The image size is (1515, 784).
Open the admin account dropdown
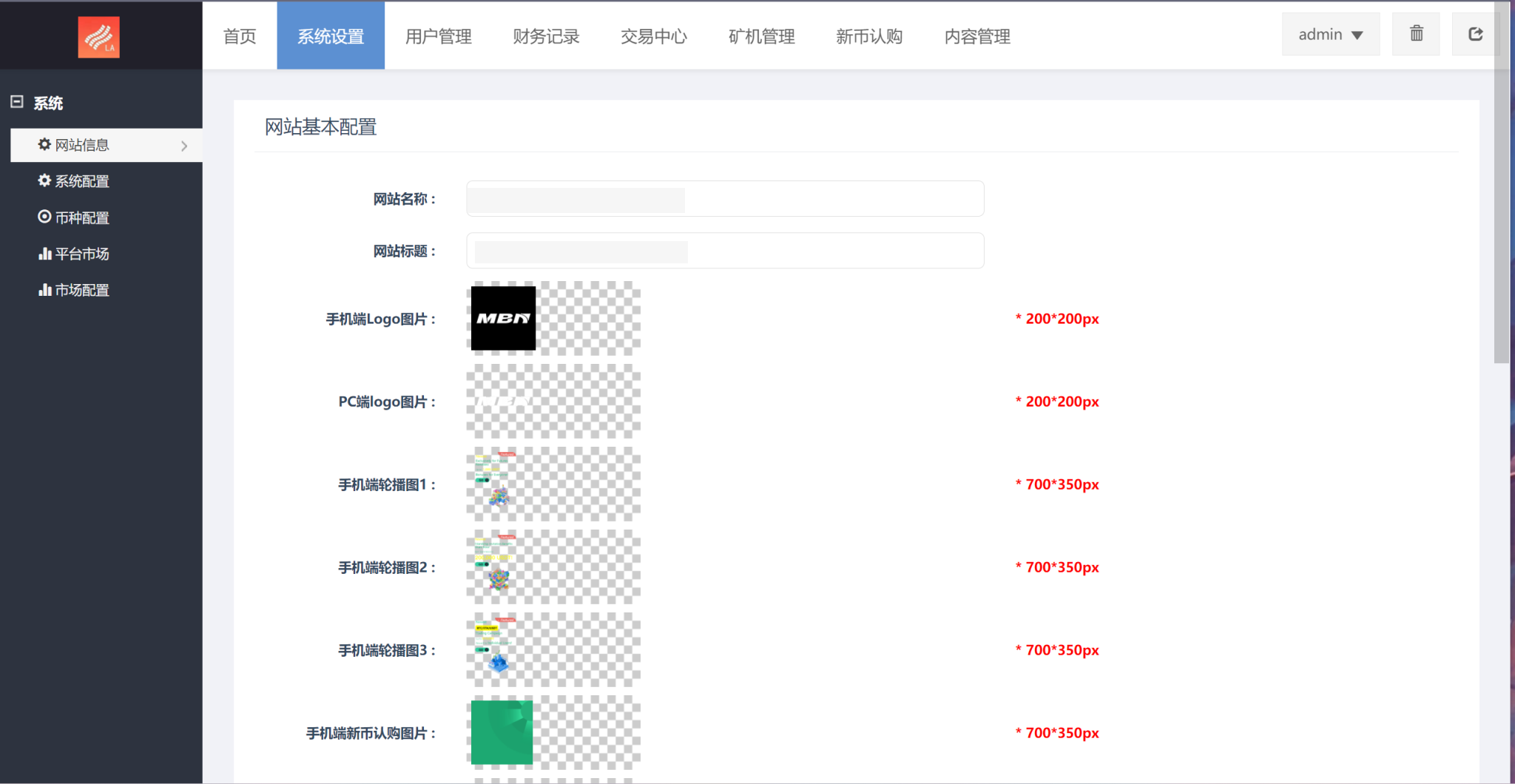click(1329, 33)
